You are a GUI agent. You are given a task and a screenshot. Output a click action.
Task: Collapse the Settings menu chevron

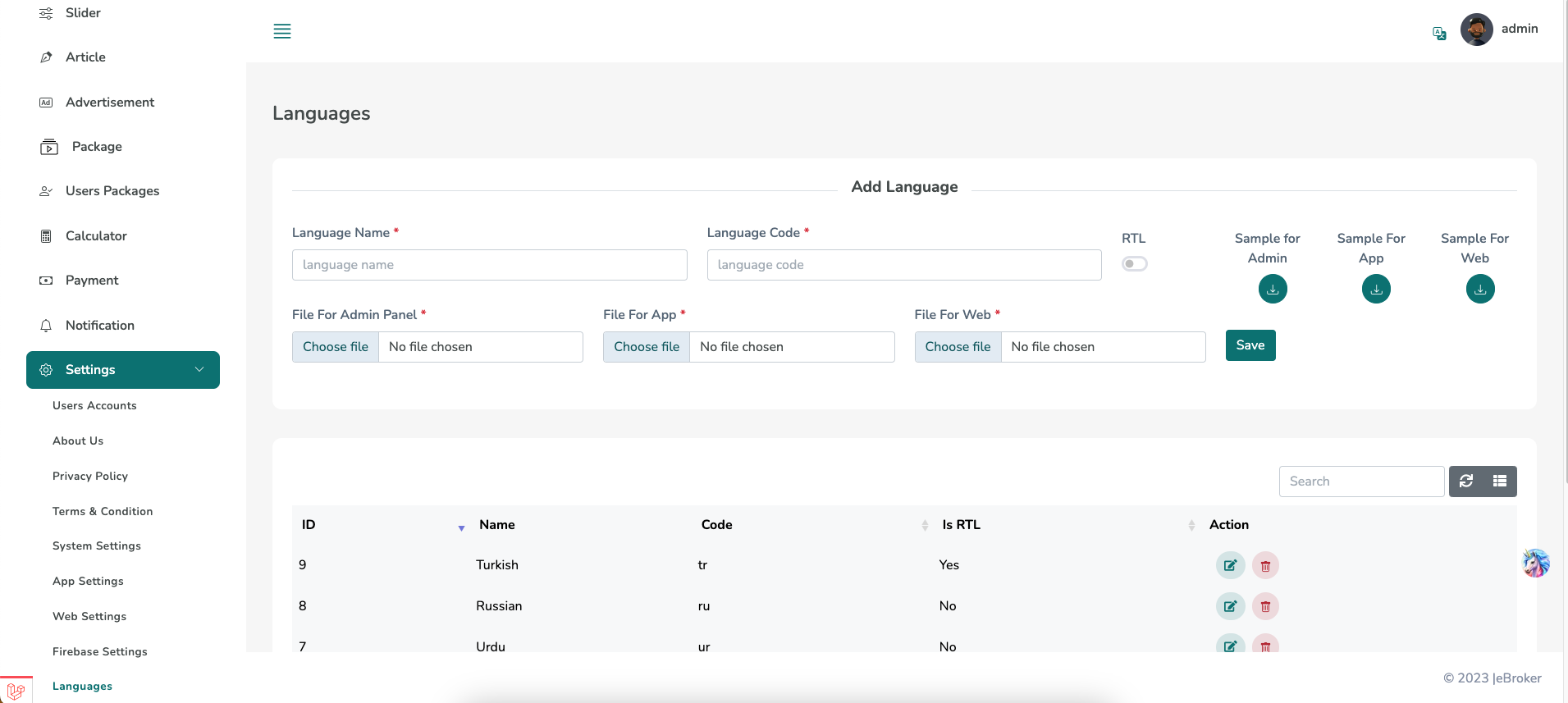click(x=199, y=370)
